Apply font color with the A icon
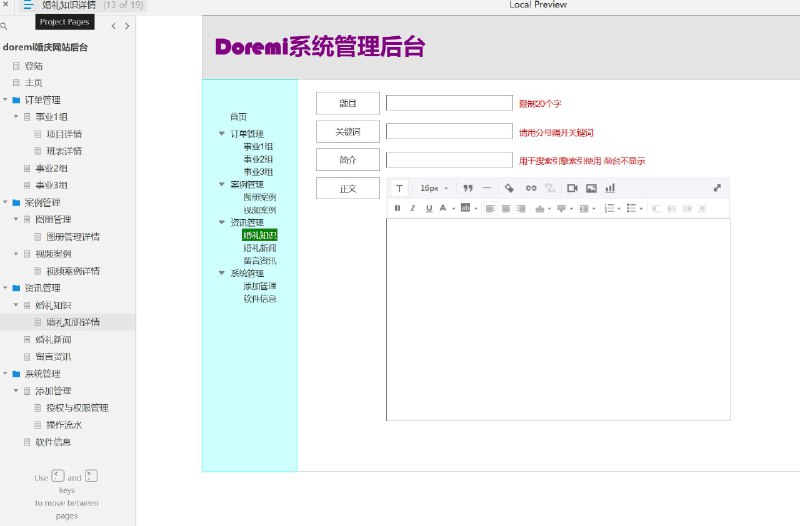This screenshot has height=526, width=800. (x=443, y=208)
